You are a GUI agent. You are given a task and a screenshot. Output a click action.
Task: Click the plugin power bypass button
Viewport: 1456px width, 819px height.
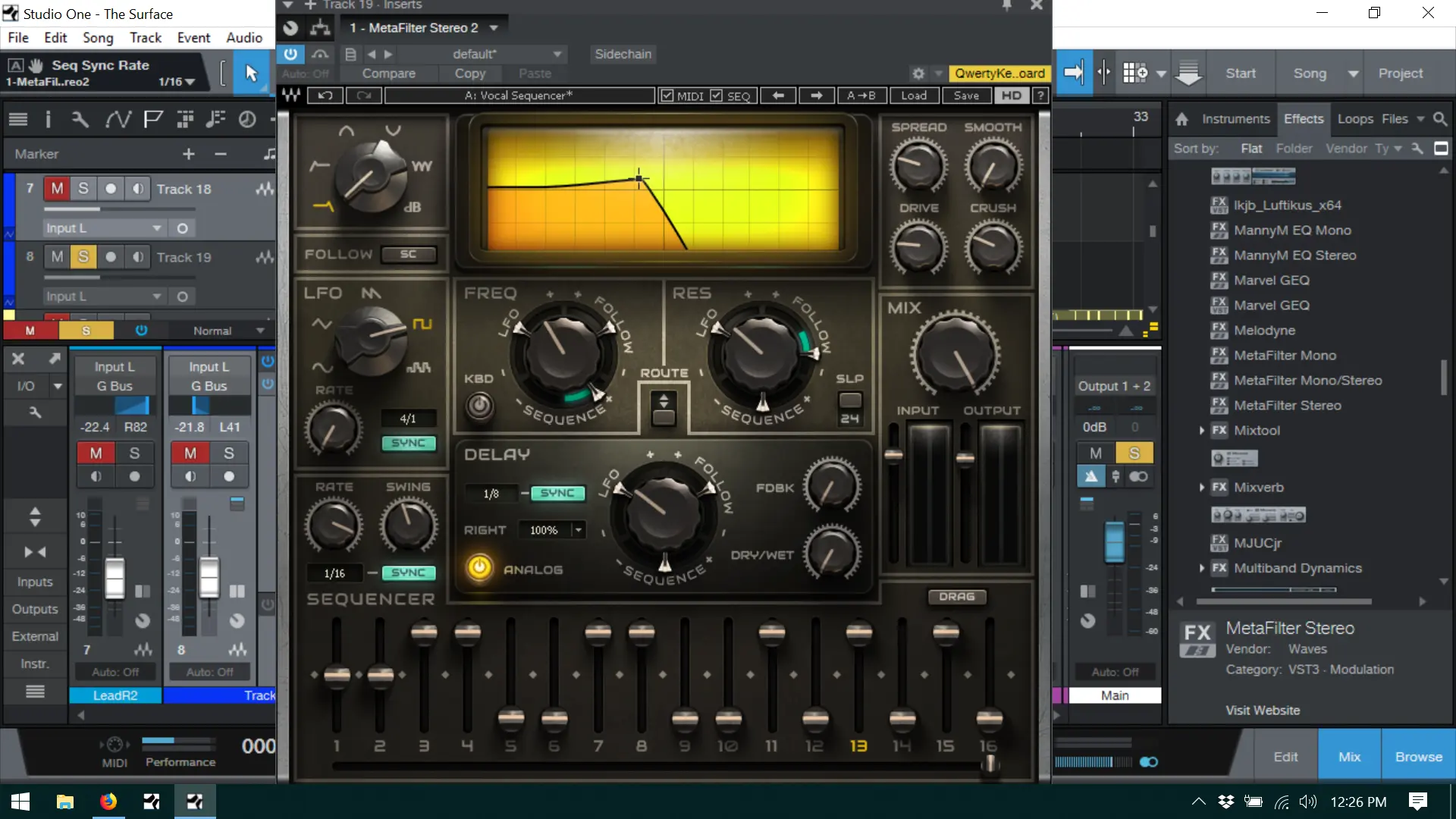(290, 54)
